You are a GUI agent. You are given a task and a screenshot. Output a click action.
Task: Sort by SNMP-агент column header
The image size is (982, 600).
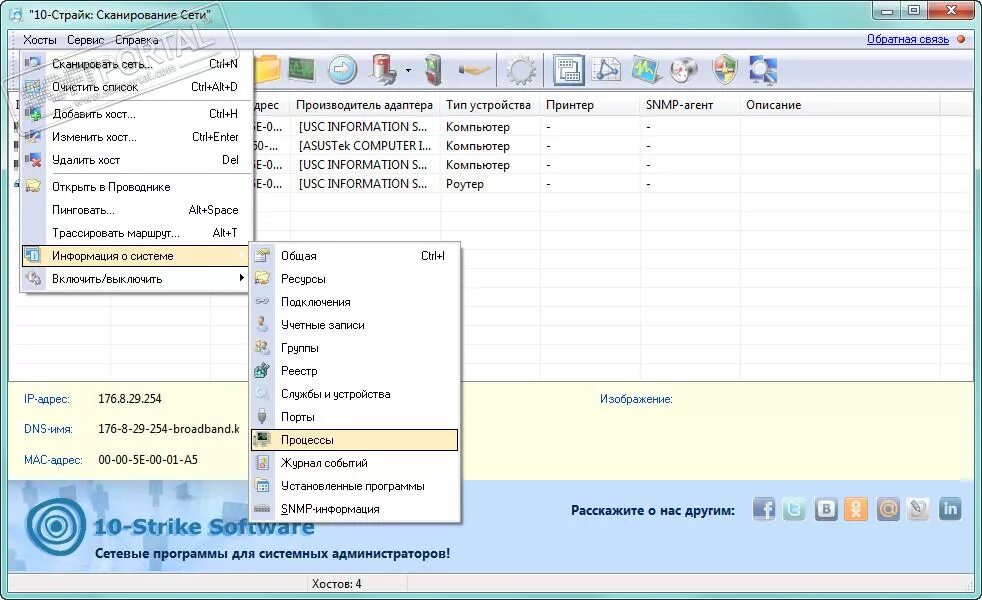[691, 105]
